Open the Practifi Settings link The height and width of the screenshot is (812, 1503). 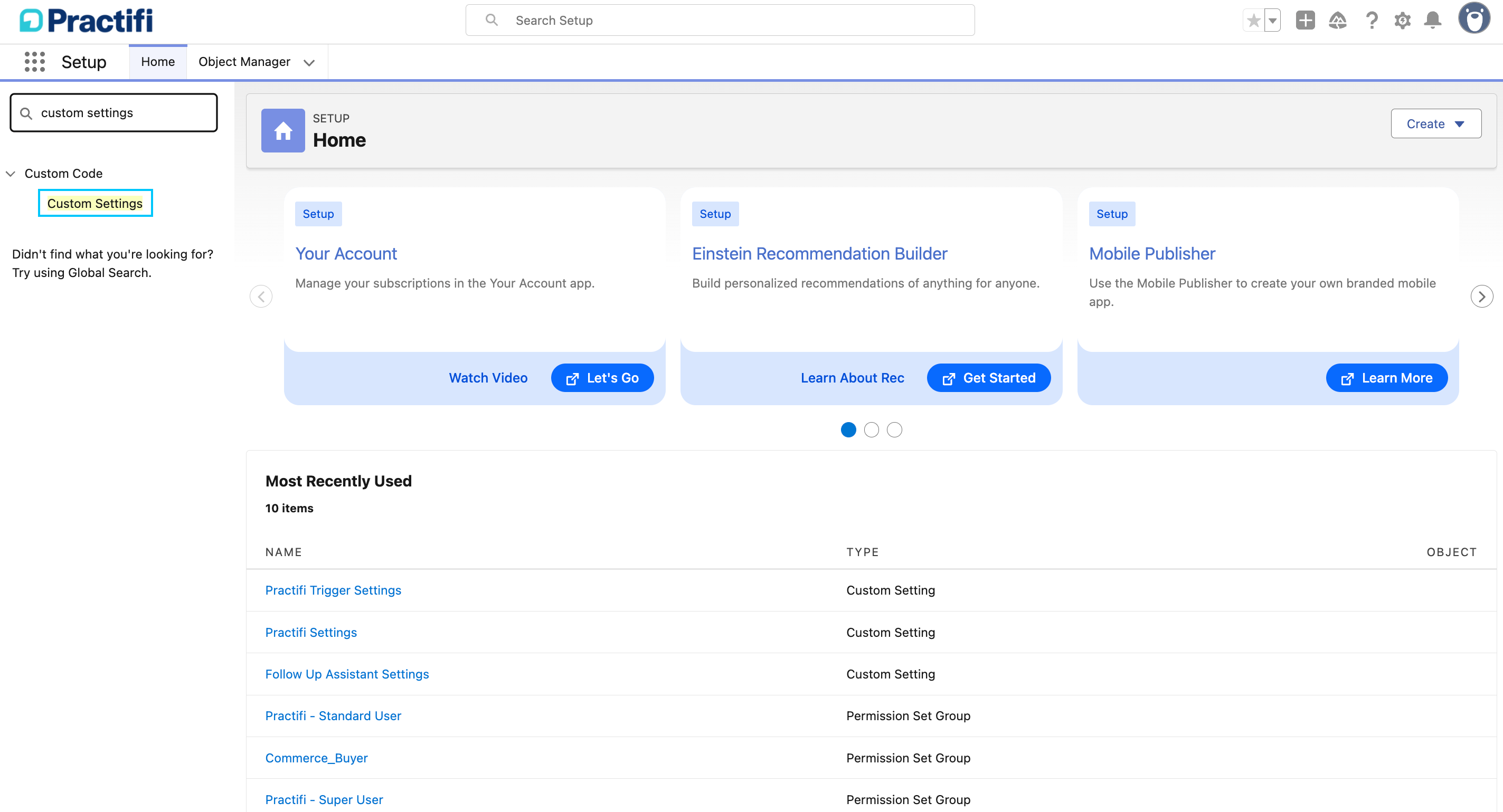click(311, 632)
